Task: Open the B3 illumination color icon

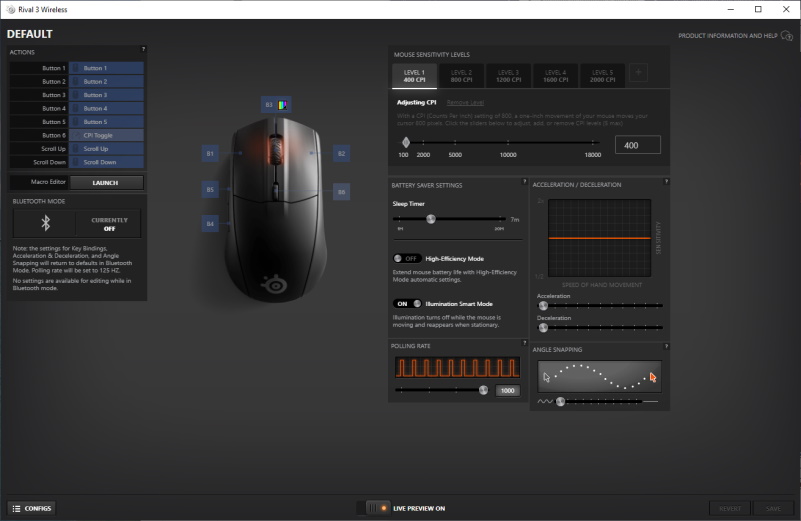Action: coord(282,105)
